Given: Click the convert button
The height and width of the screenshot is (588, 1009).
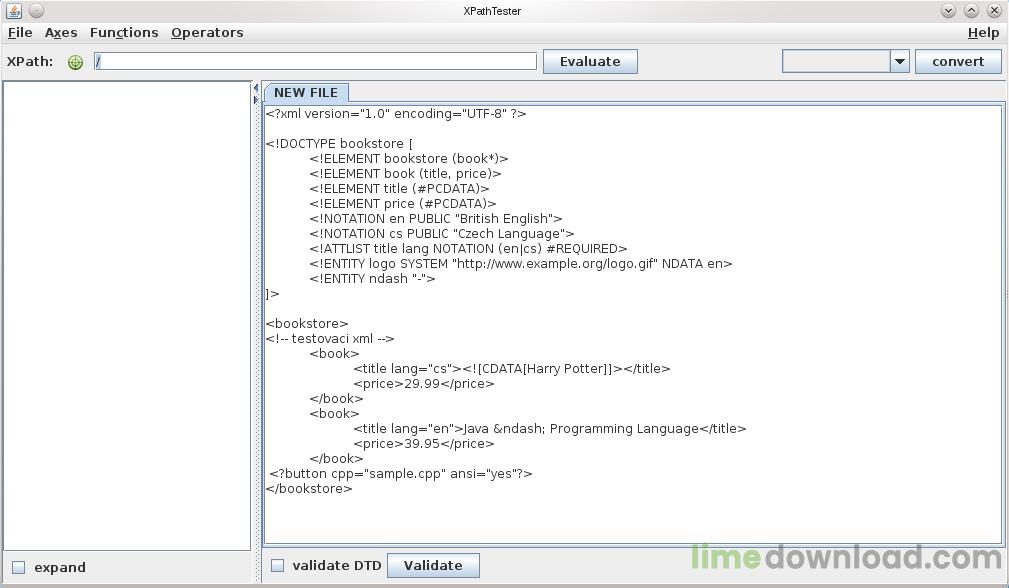Looking at the screenshot, I should 958,62.
